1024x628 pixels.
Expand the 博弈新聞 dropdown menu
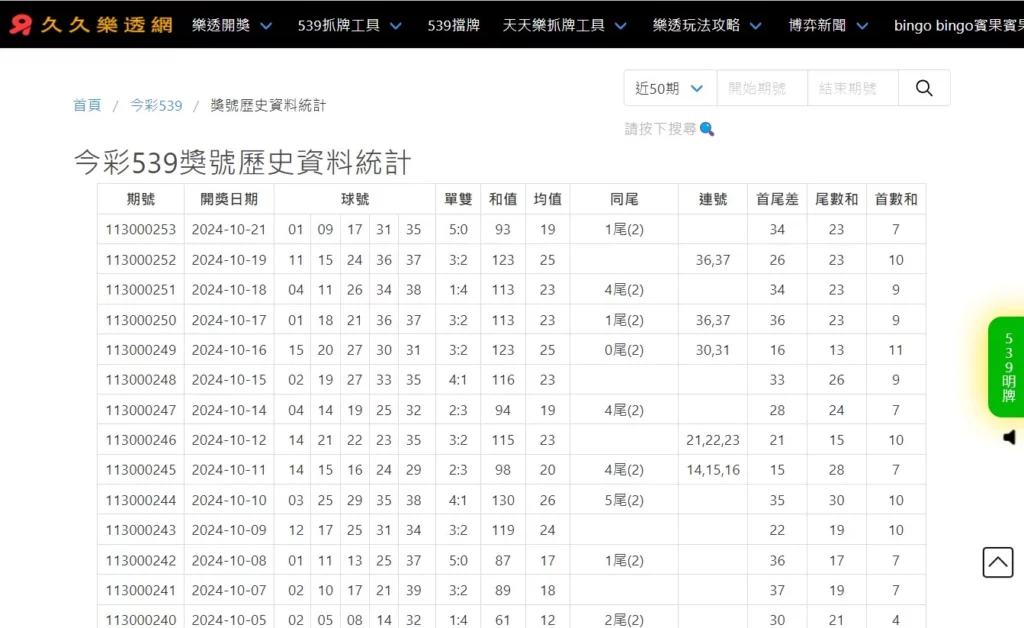click(x=820, y=25)
